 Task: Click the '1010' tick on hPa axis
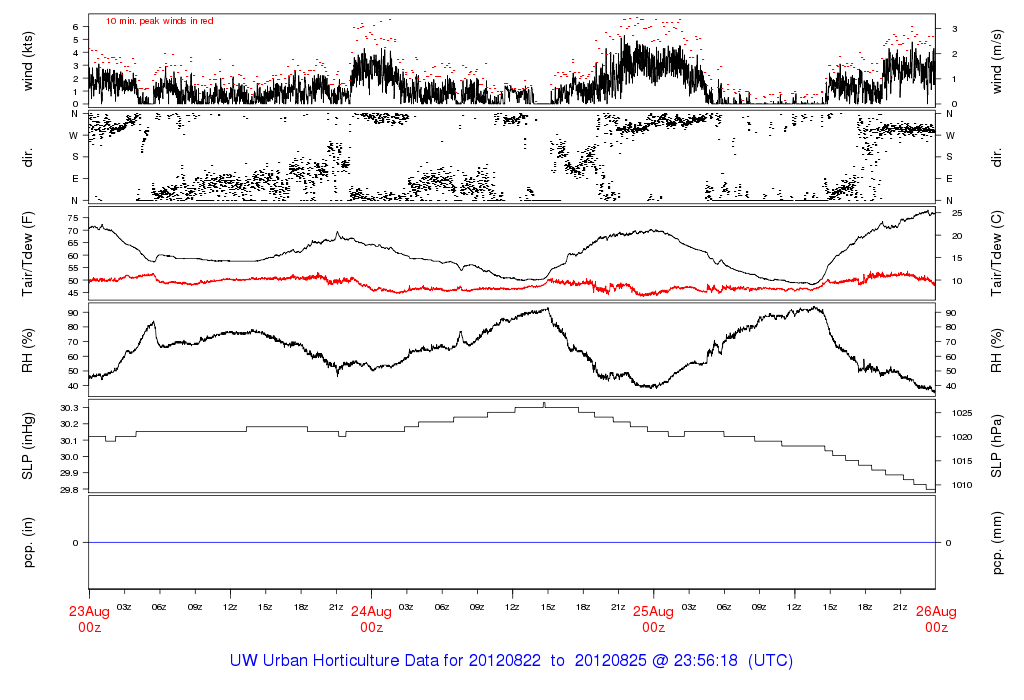click(x=962, y=485)
